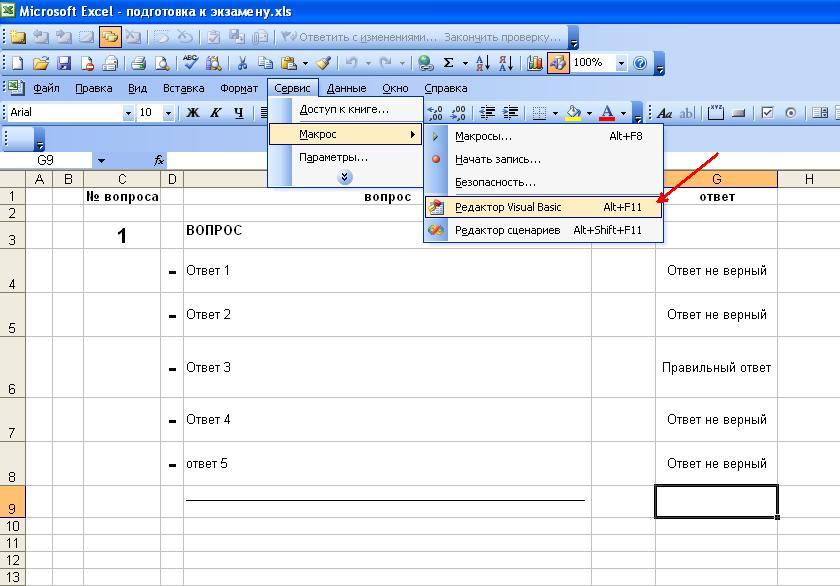Open the print preview
Screen dimensions: 840x586
161,62
